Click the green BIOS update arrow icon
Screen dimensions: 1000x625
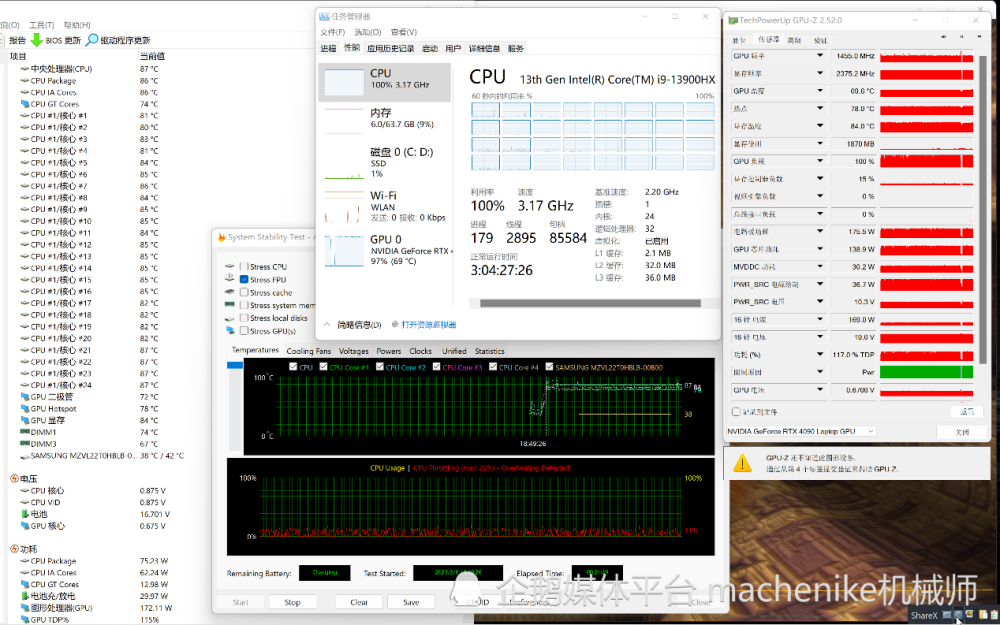click(37, 40)
